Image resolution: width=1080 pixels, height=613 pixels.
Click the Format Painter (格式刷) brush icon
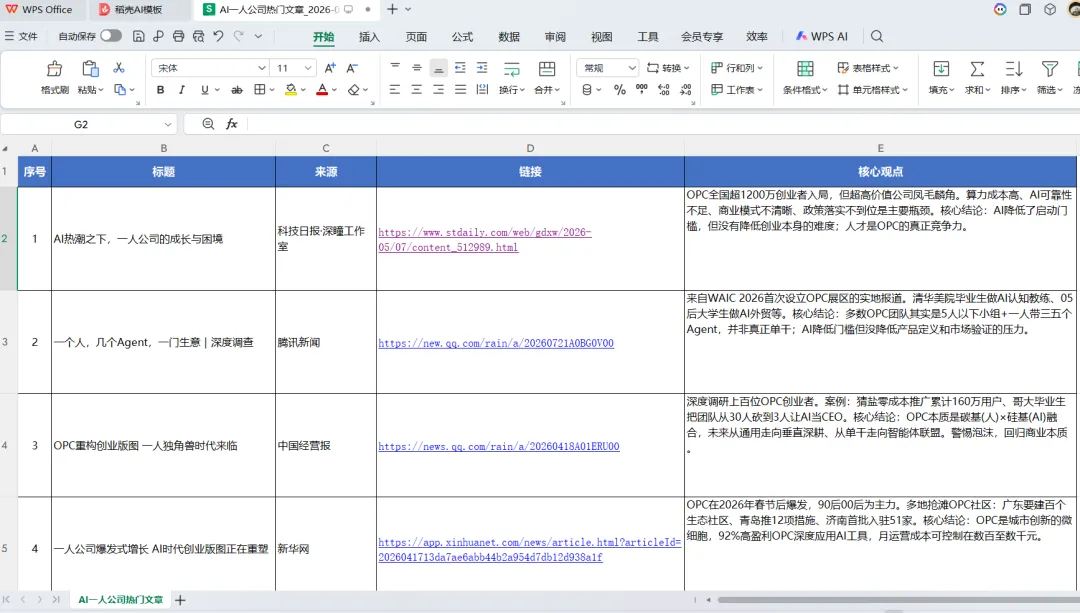coord(54,68)
